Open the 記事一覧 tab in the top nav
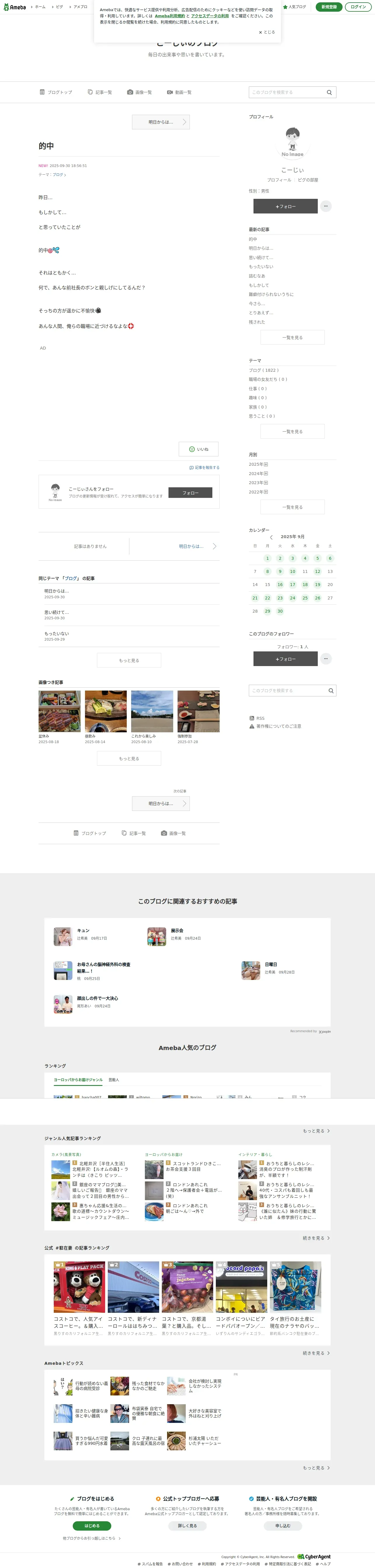 click(100, 92)
